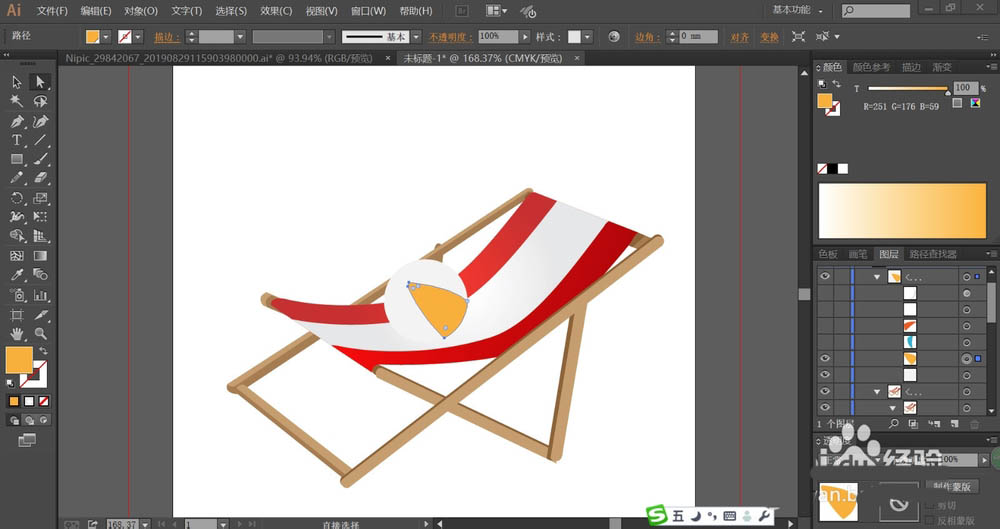Open the 对象(O) menu
The image size is (1000, 529).
(x=140, y=11)
